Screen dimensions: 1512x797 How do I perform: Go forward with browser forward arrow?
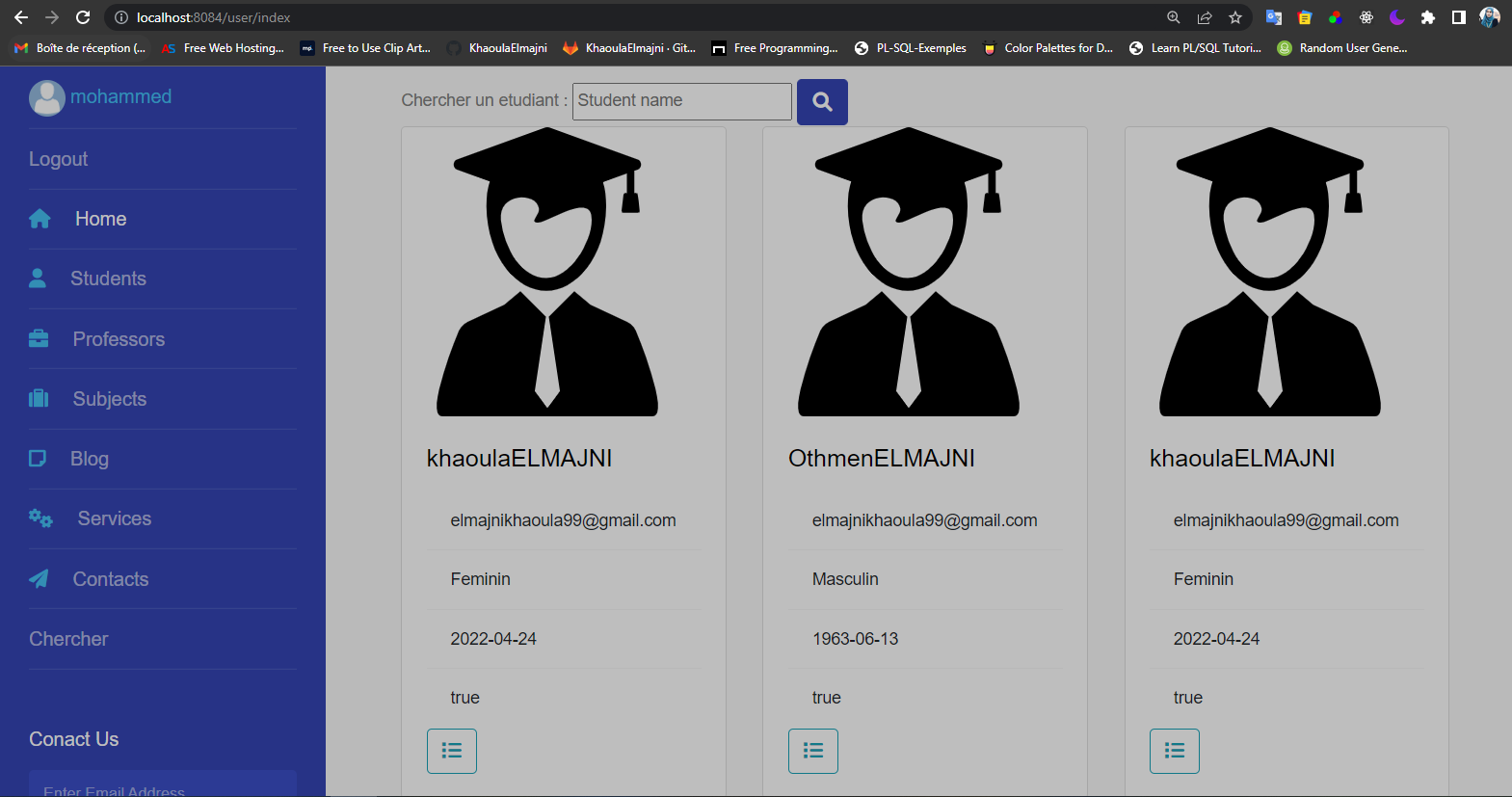(x=52, y=17)
